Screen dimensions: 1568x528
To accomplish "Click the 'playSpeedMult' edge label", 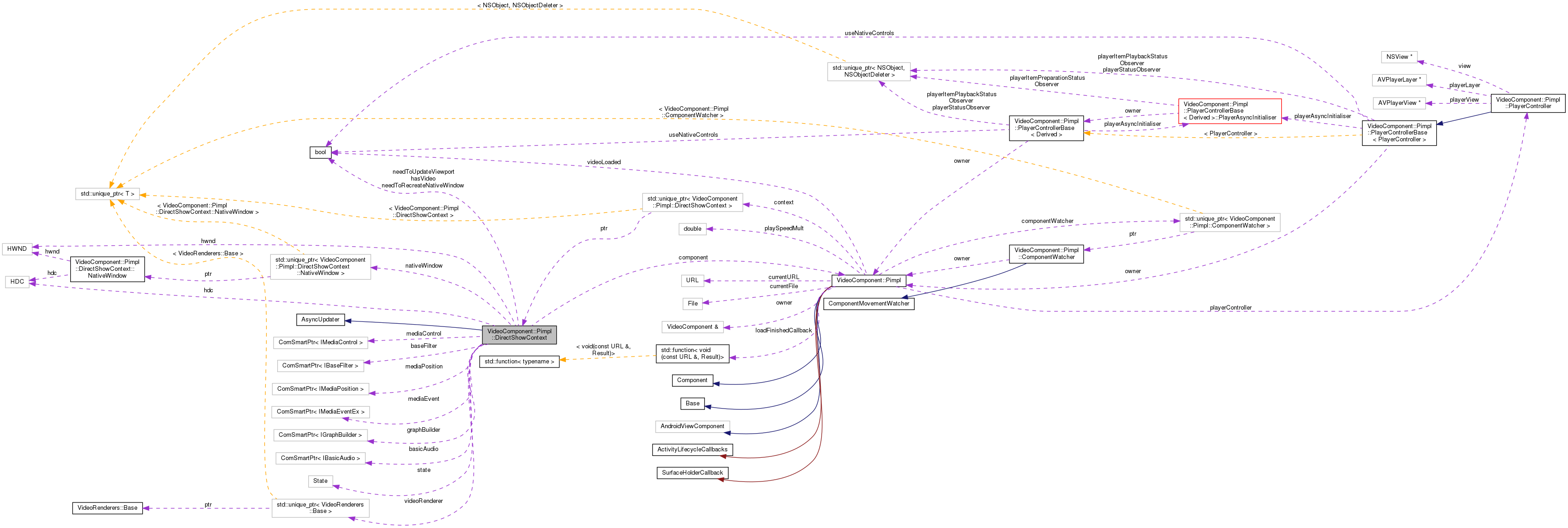I will pyautogui.click(x=784, y=228).
